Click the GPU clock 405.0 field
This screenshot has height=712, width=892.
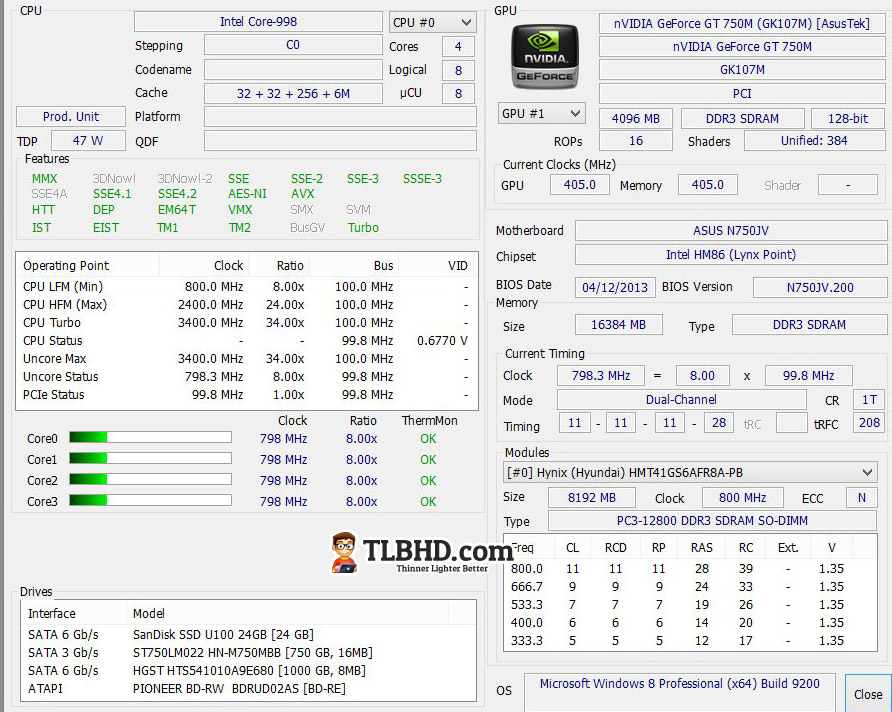click(x=579, y=185)
